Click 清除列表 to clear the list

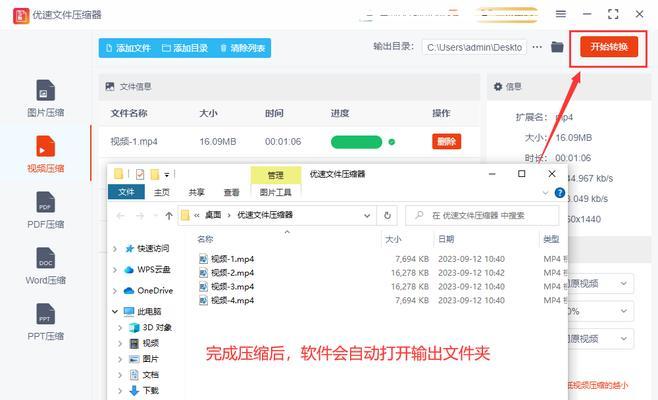[x=243, y=48]
